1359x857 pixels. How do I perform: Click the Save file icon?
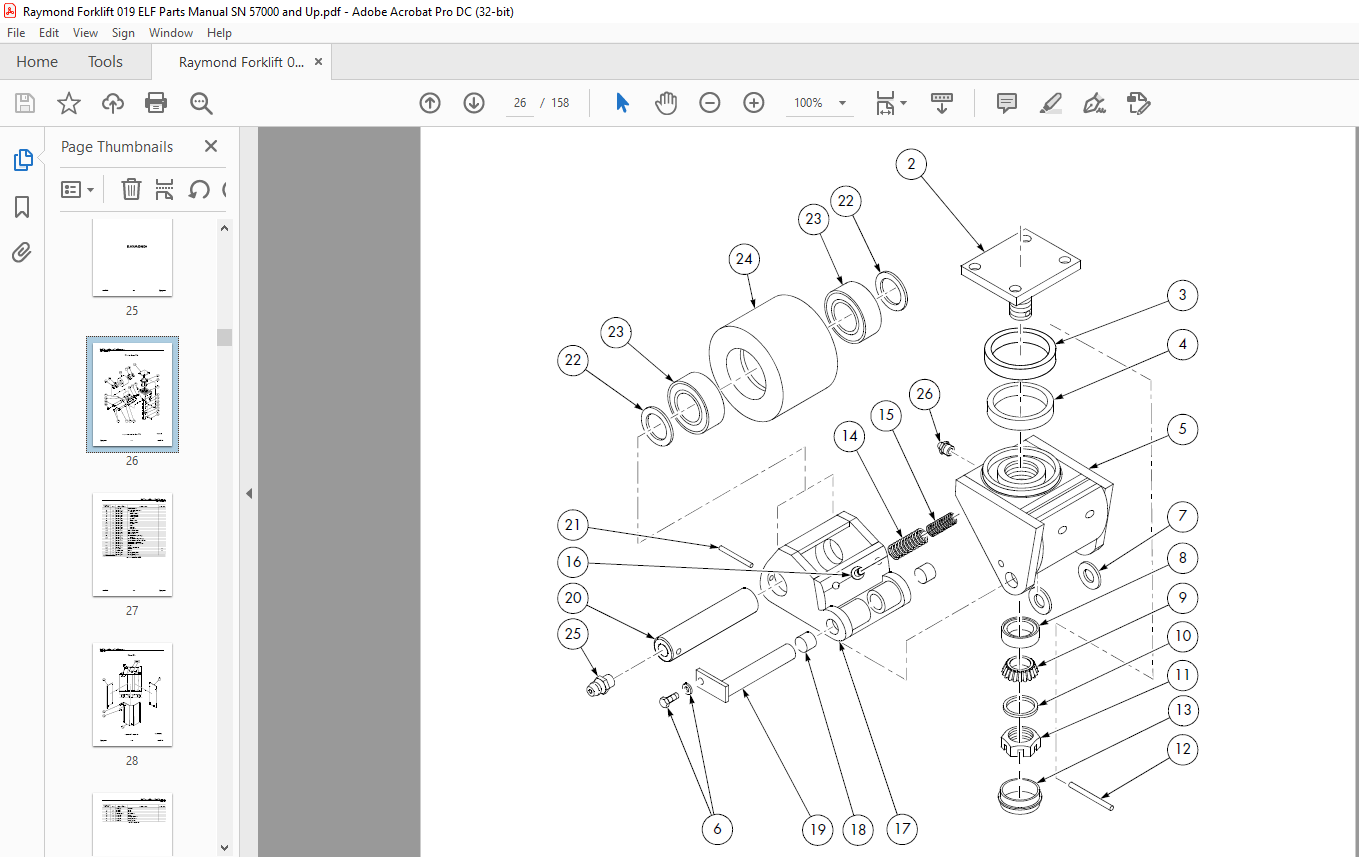pyautogui.click(x=25, y=103)
